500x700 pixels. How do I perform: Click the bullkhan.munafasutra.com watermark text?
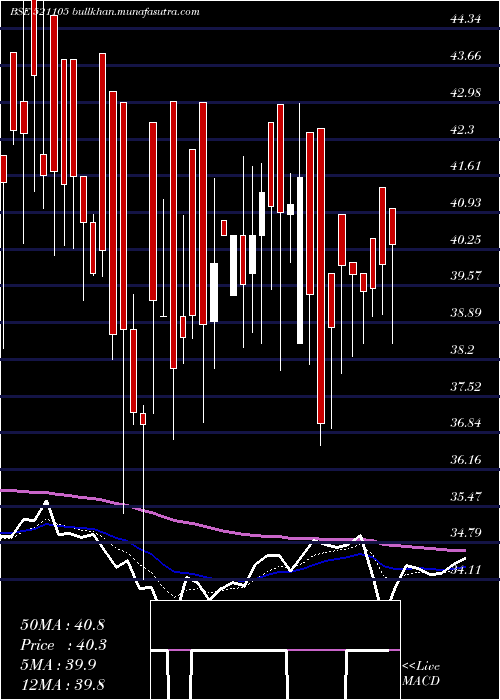point(136,12)
